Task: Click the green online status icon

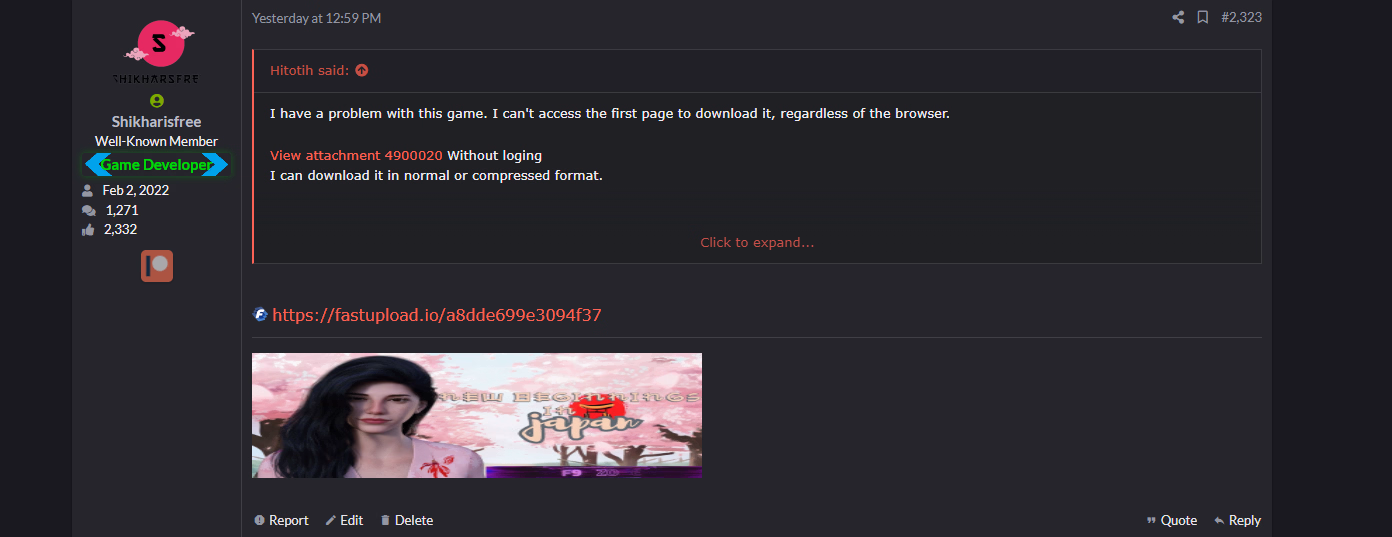Action: pyautogui.click(x=157, y=101)
